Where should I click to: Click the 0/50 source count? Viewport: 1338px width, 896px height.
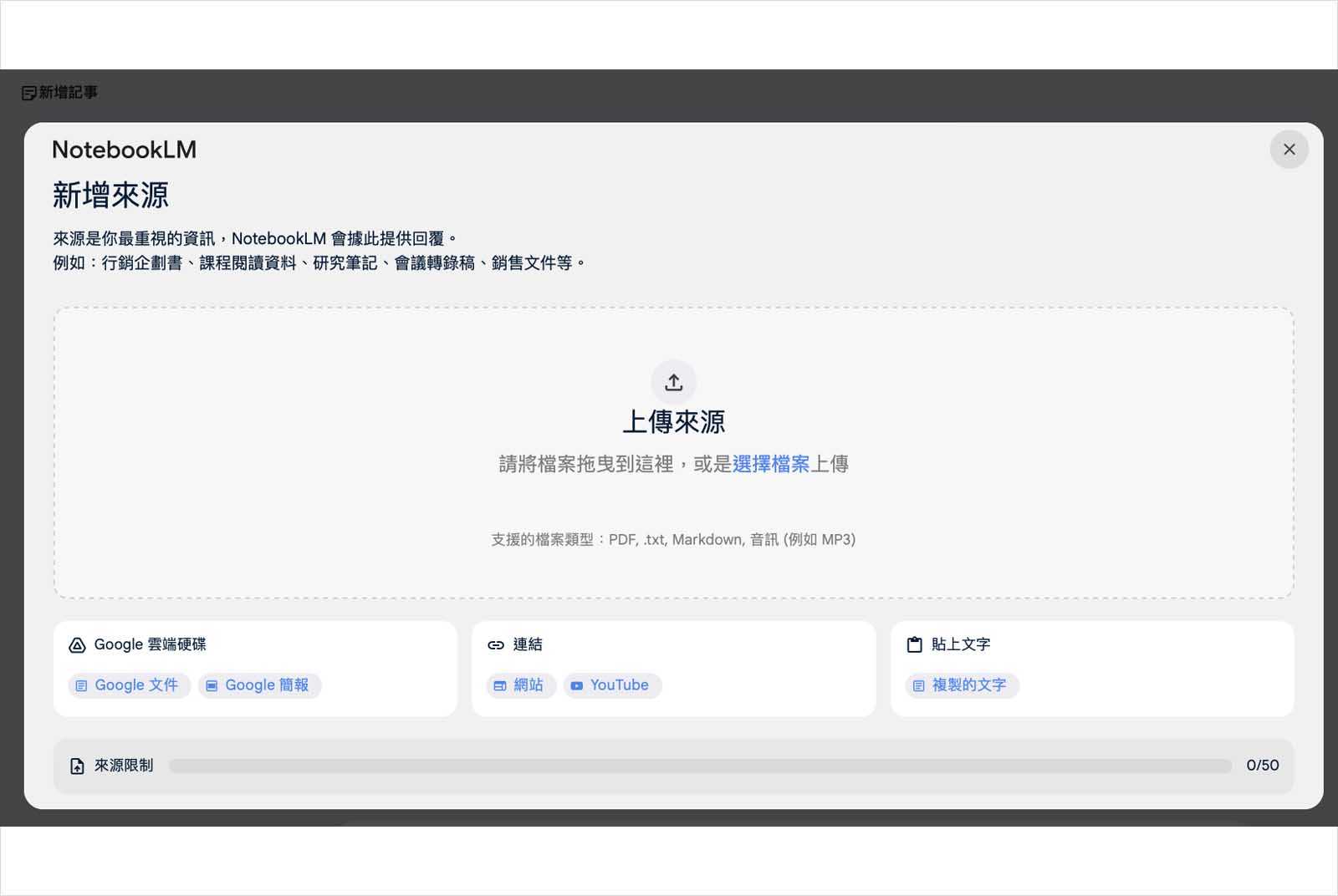[x=1263, y=766]
